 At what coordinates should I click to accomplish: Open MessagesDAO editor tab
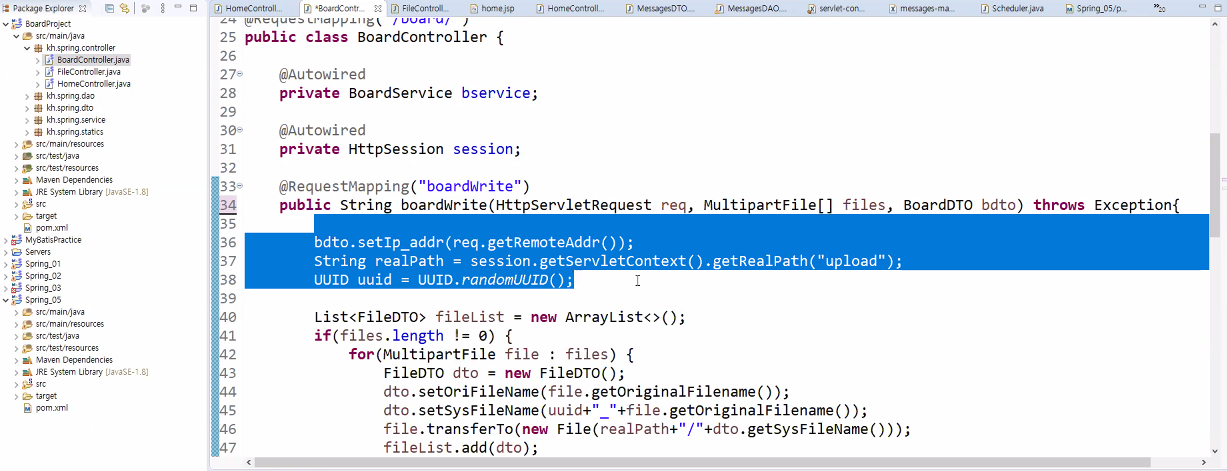point(750,8)
